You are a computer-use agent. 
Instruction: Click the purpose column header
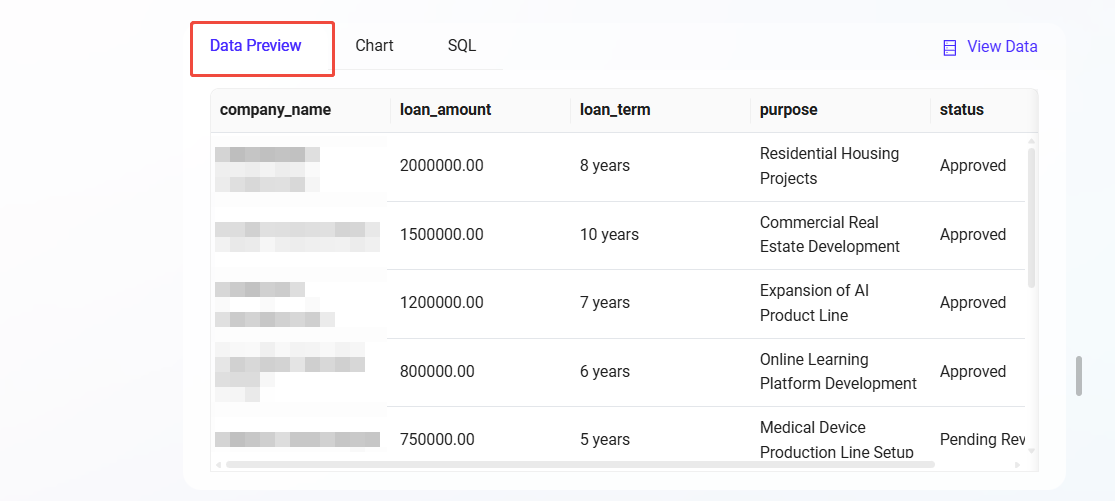click(788, 110)
